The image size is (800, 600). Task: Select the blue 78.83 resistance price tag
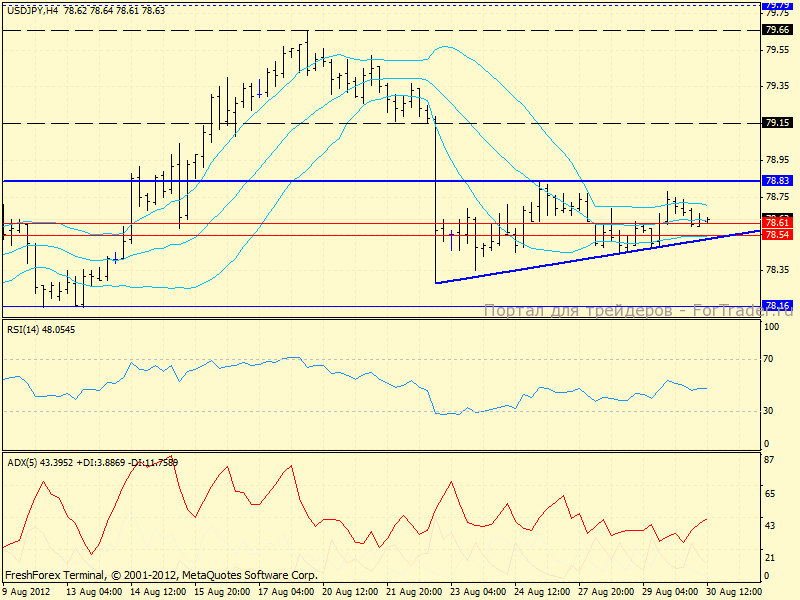[x=777, y=181]
